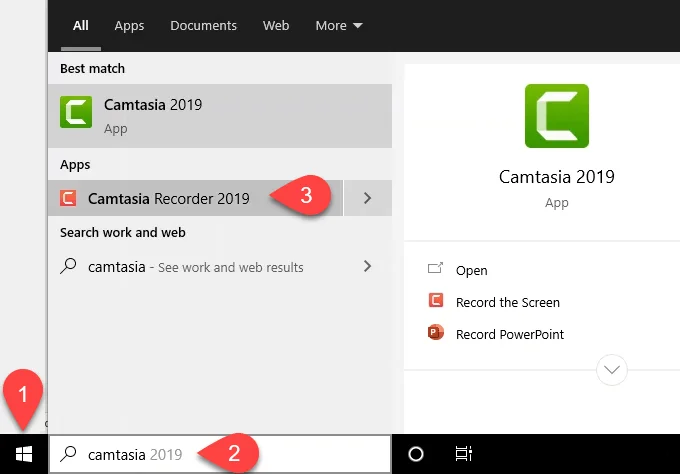680x474 pixels.
Task: Launch Camtasia Recorder 2019 from Apps results
Action: [168, 198]
